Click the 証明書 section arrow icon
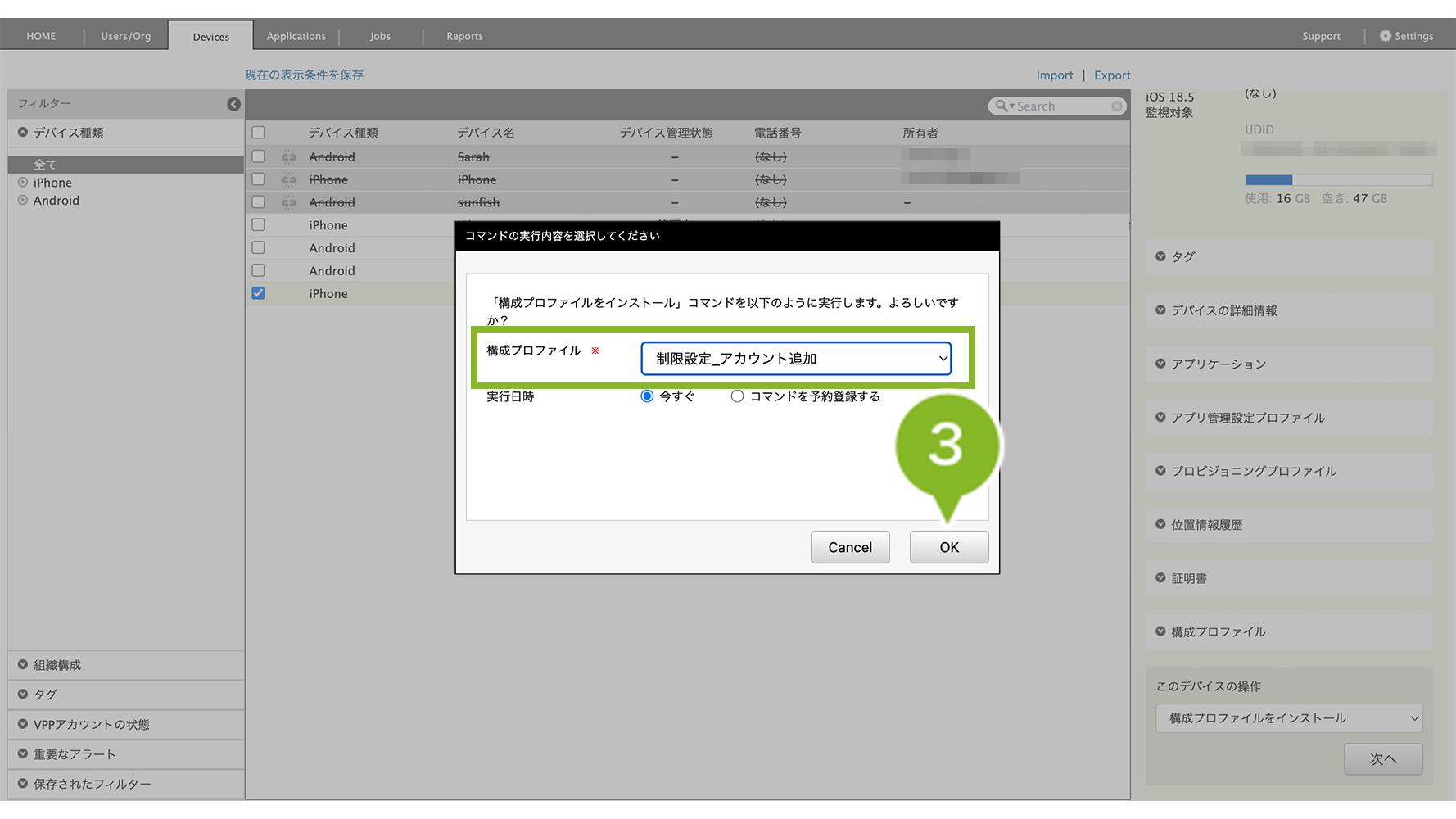The height and width of the screenshot is (819, 1456). [1160, 578]
